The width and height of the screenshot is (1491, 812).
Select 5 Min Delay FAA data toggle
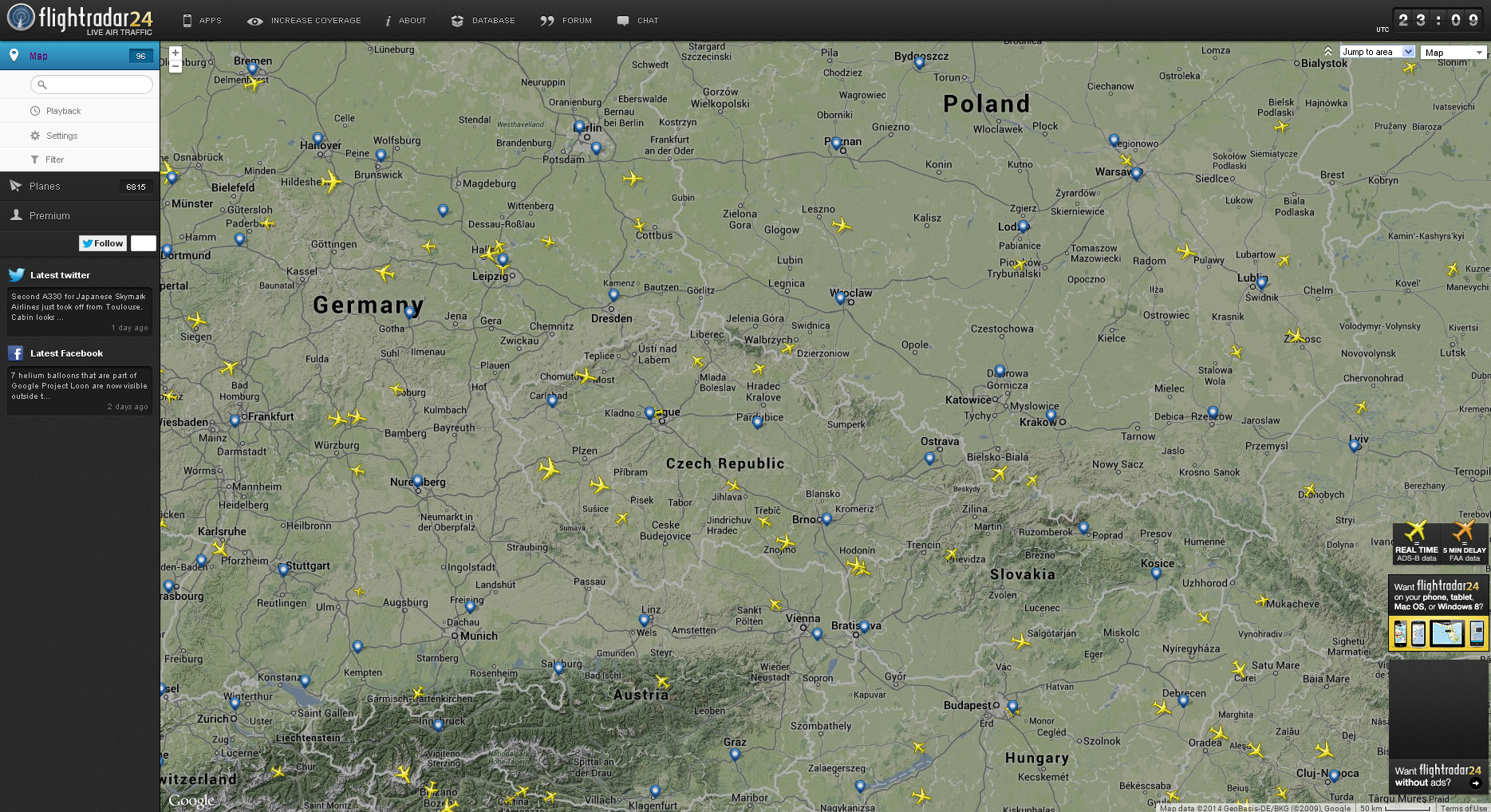[x=1464, y=542]
